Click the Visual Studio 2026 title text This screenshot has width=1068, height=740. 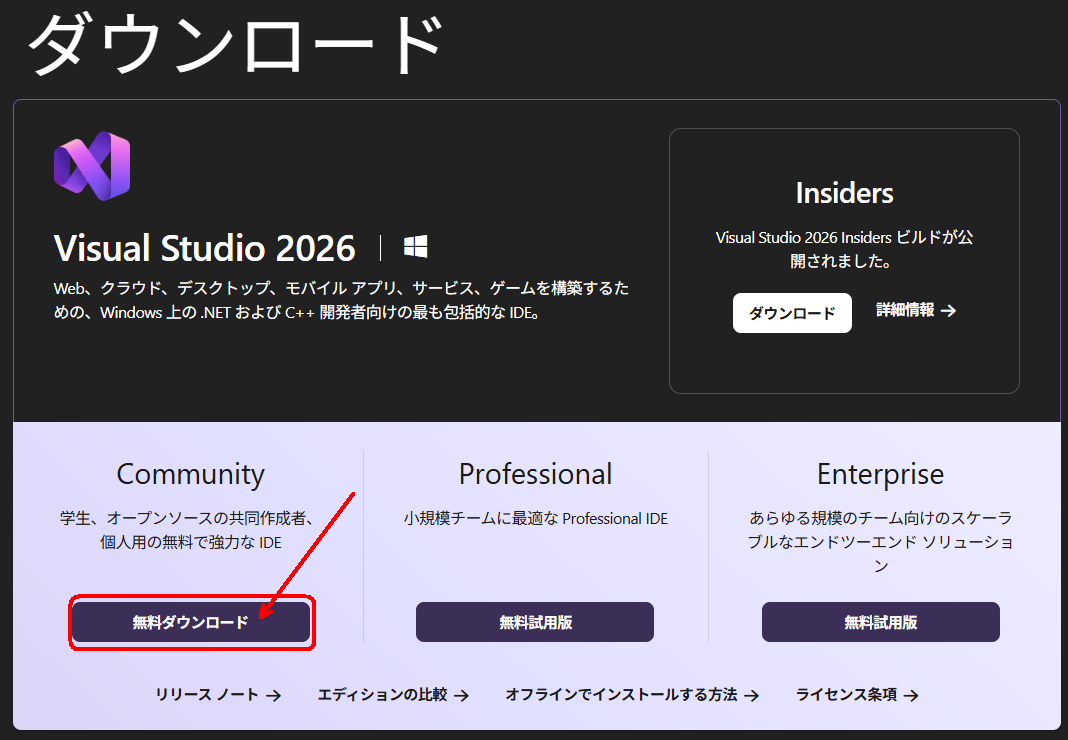point(204,247)
